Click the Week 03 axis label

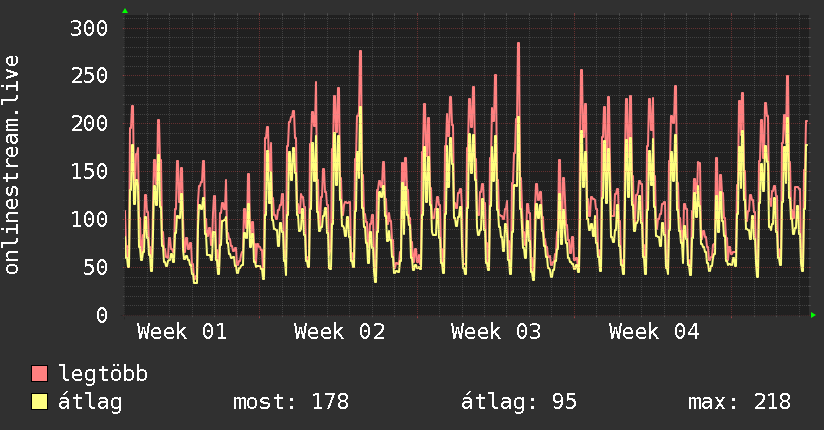(x=496, y=332)
